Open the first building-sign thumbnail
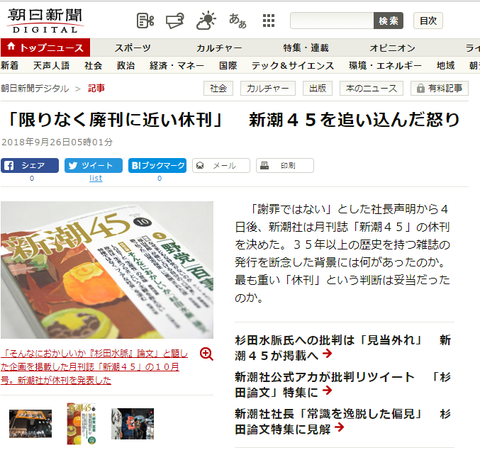This screenshot has width=480, height=455. [x=30, y=424]
